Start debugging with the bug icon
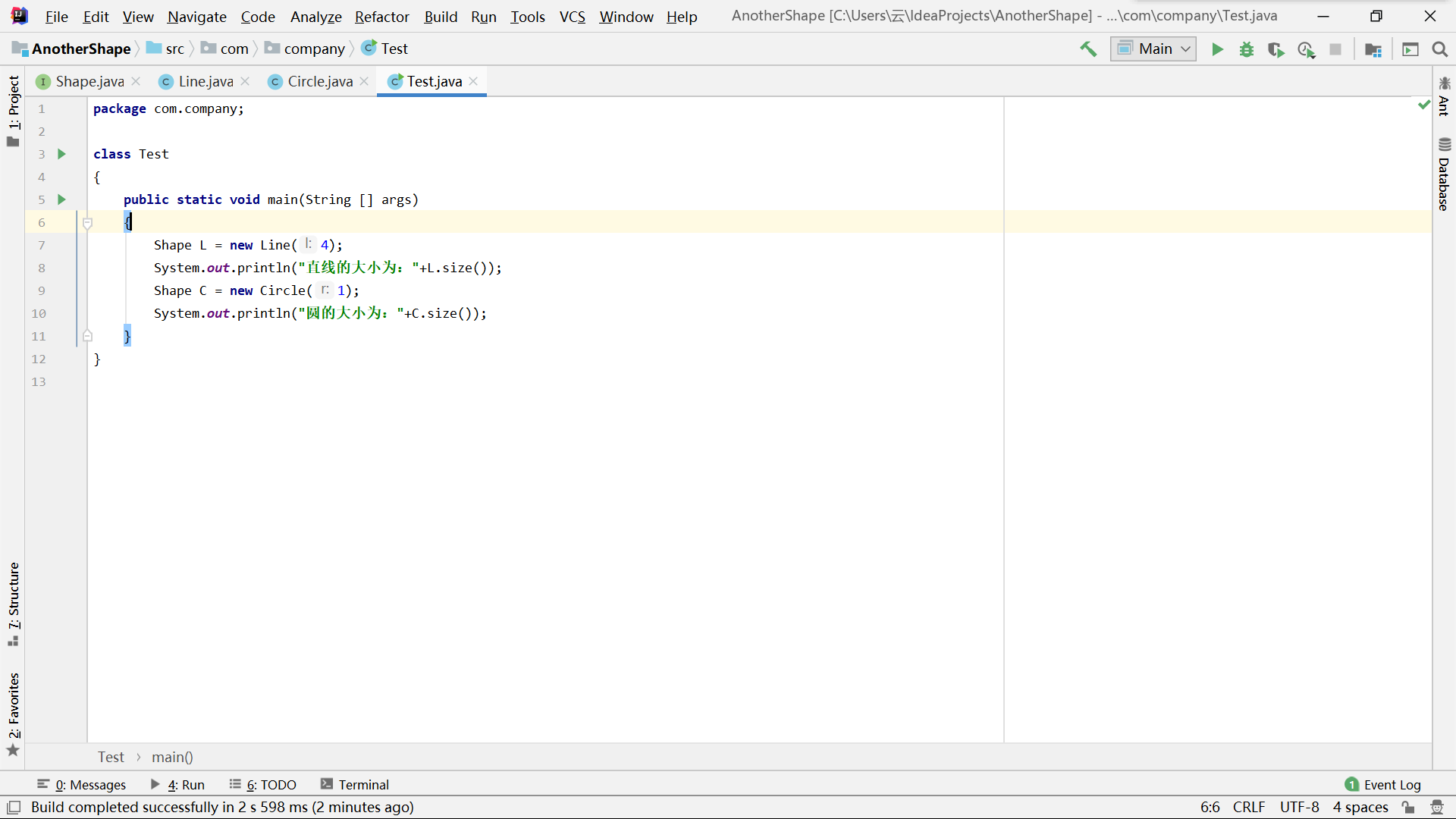The width and height of the screenshot is (1456, 819). coord(1247,49)
